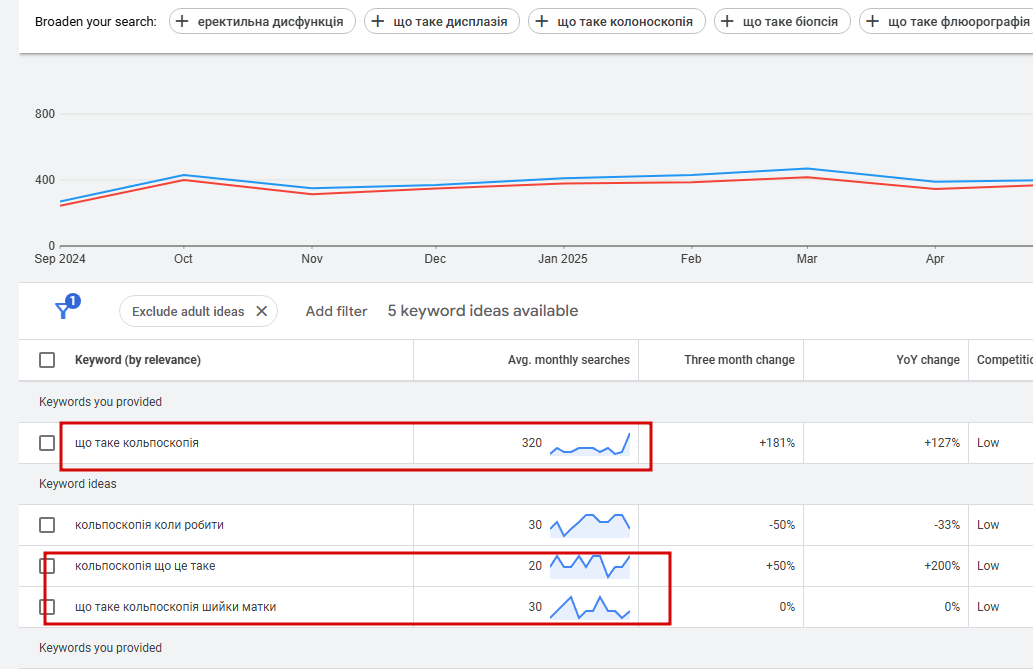Sort by Avg. monthly searches column
Image resolution: width=1033 pixels, height=669 pixels.
click(x=568, y=360)
